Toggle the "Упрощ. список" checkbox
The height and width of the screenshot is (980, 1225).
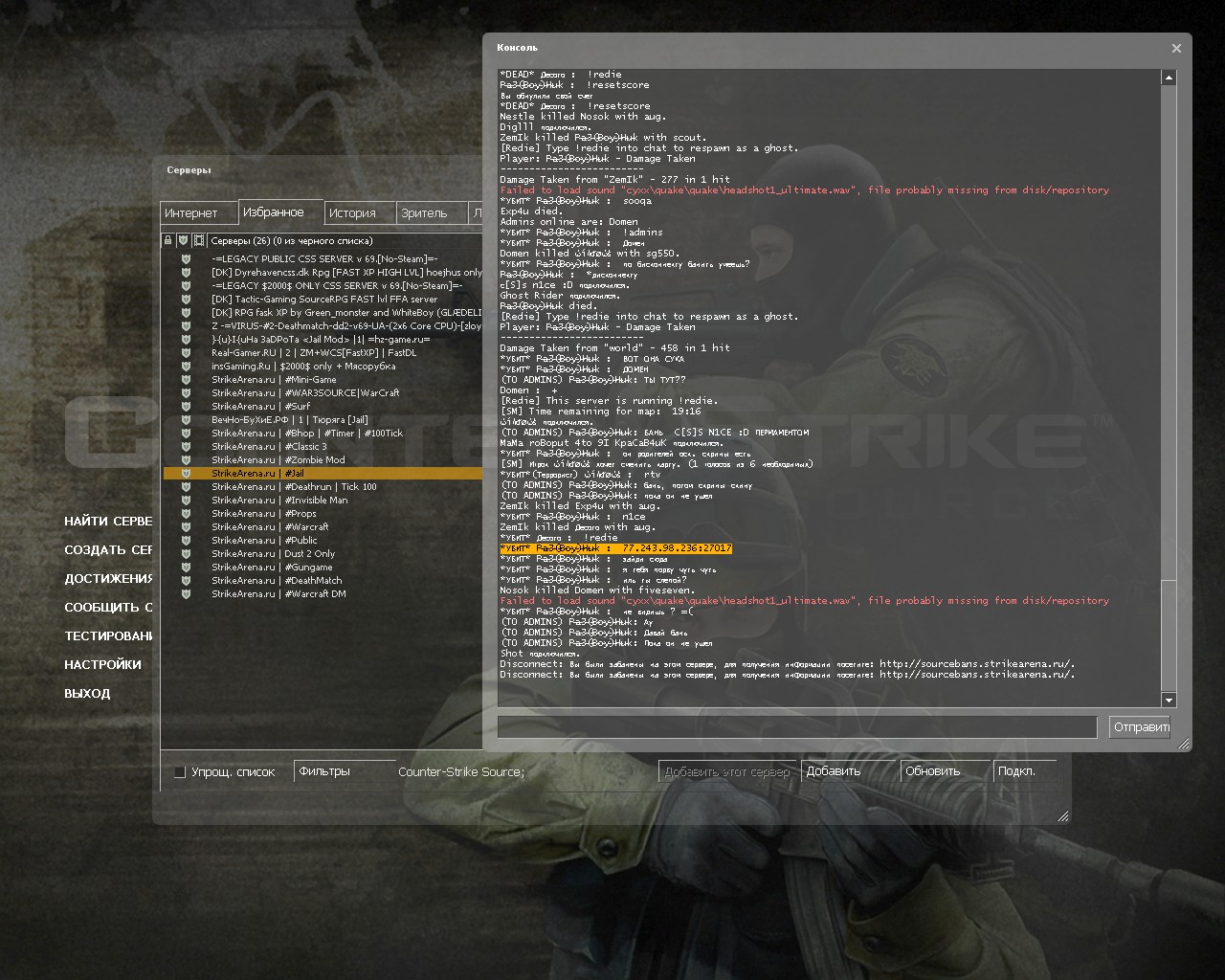click(x=179, y=772)
